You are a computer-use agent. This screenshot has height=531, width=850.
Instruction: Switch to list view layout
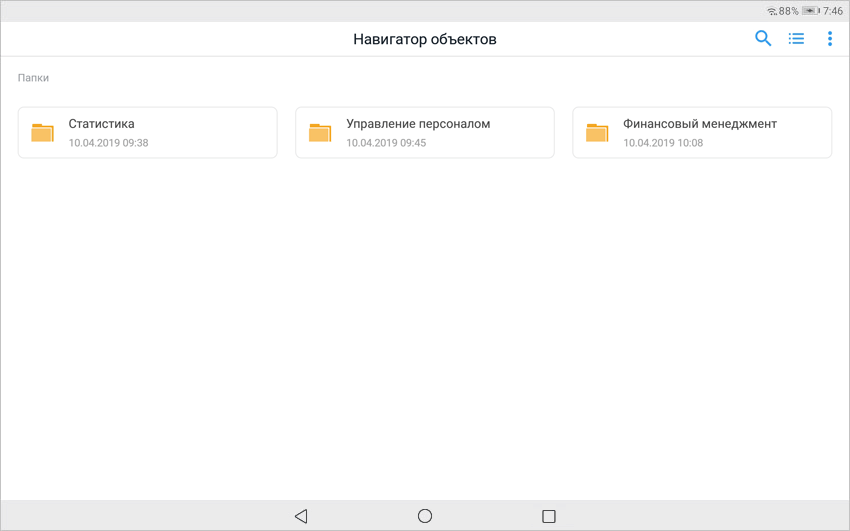[x=796, y=39]
